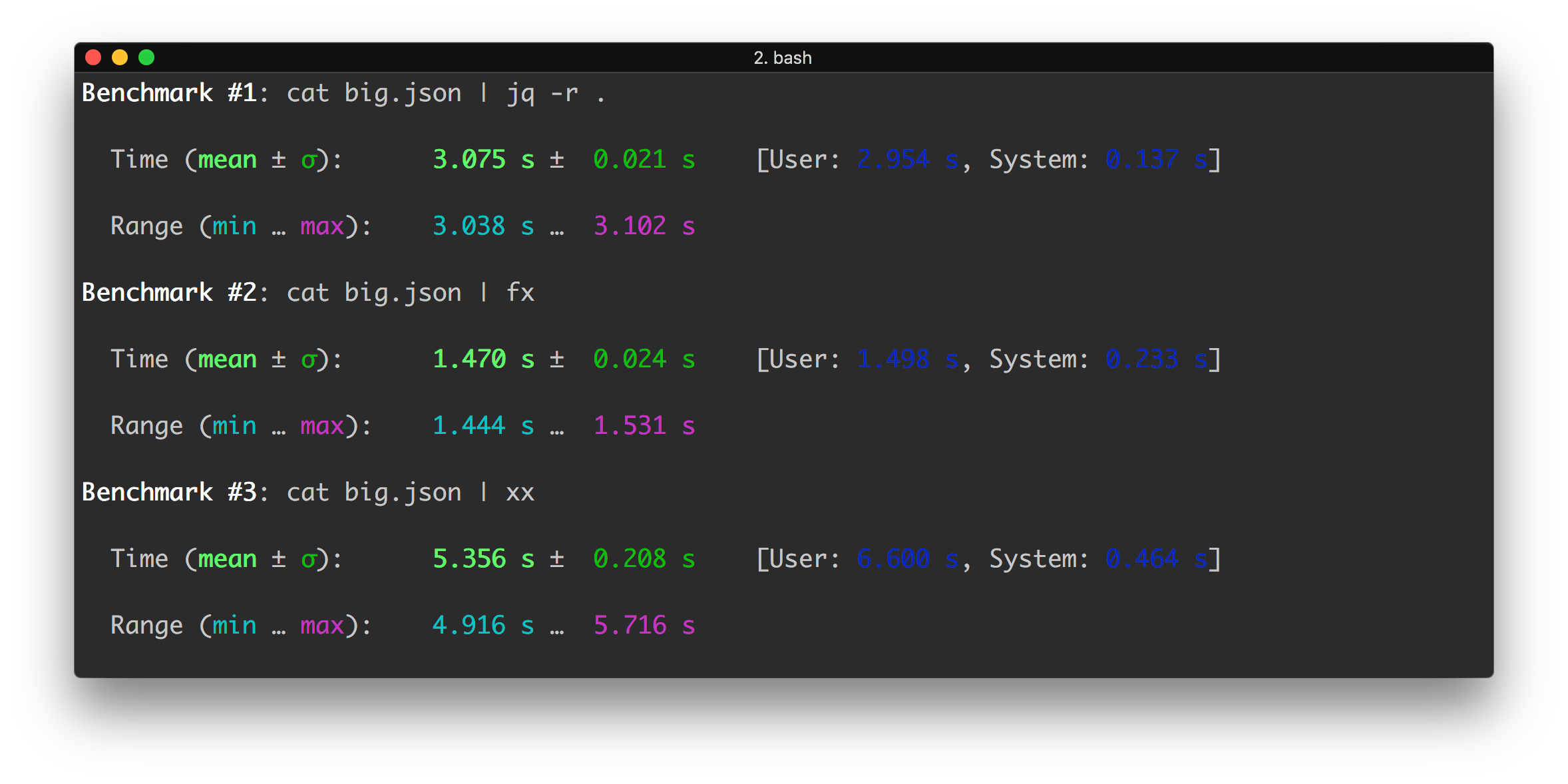Select the System time 0.137 s value
The image size is (1568, 784).
pyautogui.click(x=1142, y=159)
